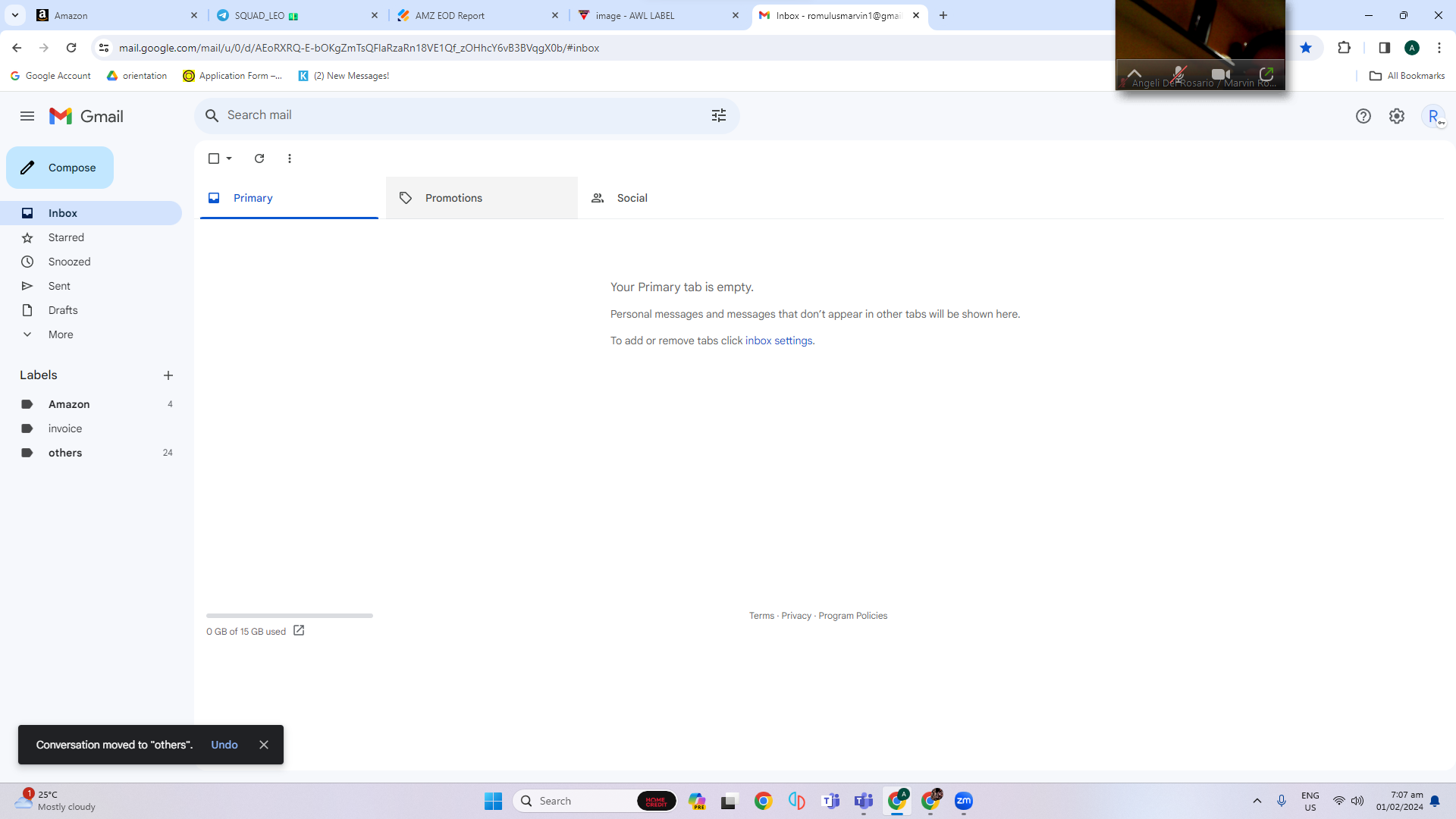Open the Gmail main menu hamburger icon
Image resolution: width=1456 pixels, height=819 pixels.
[x=27, y=116]
